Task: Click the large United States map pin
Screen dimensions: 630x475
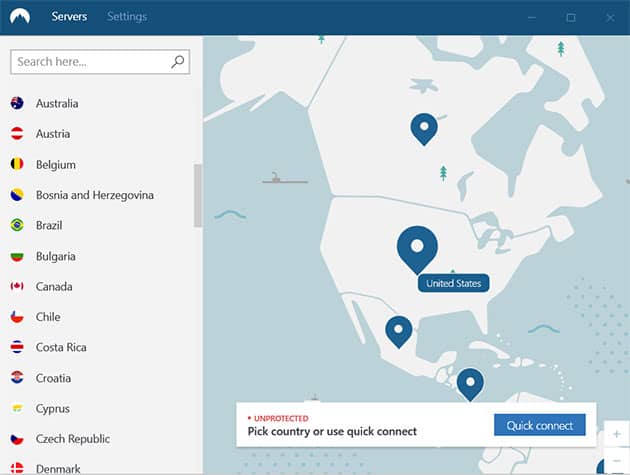Action: point(417,249)
